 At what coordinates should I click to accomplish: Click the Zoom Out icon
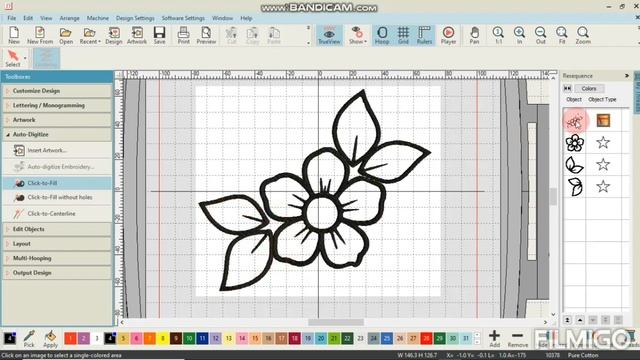[540, 35]
